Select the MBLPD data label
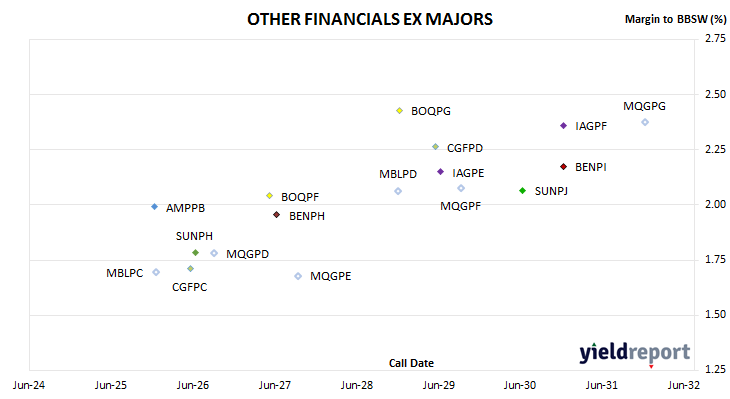 (x=398, y=174)
